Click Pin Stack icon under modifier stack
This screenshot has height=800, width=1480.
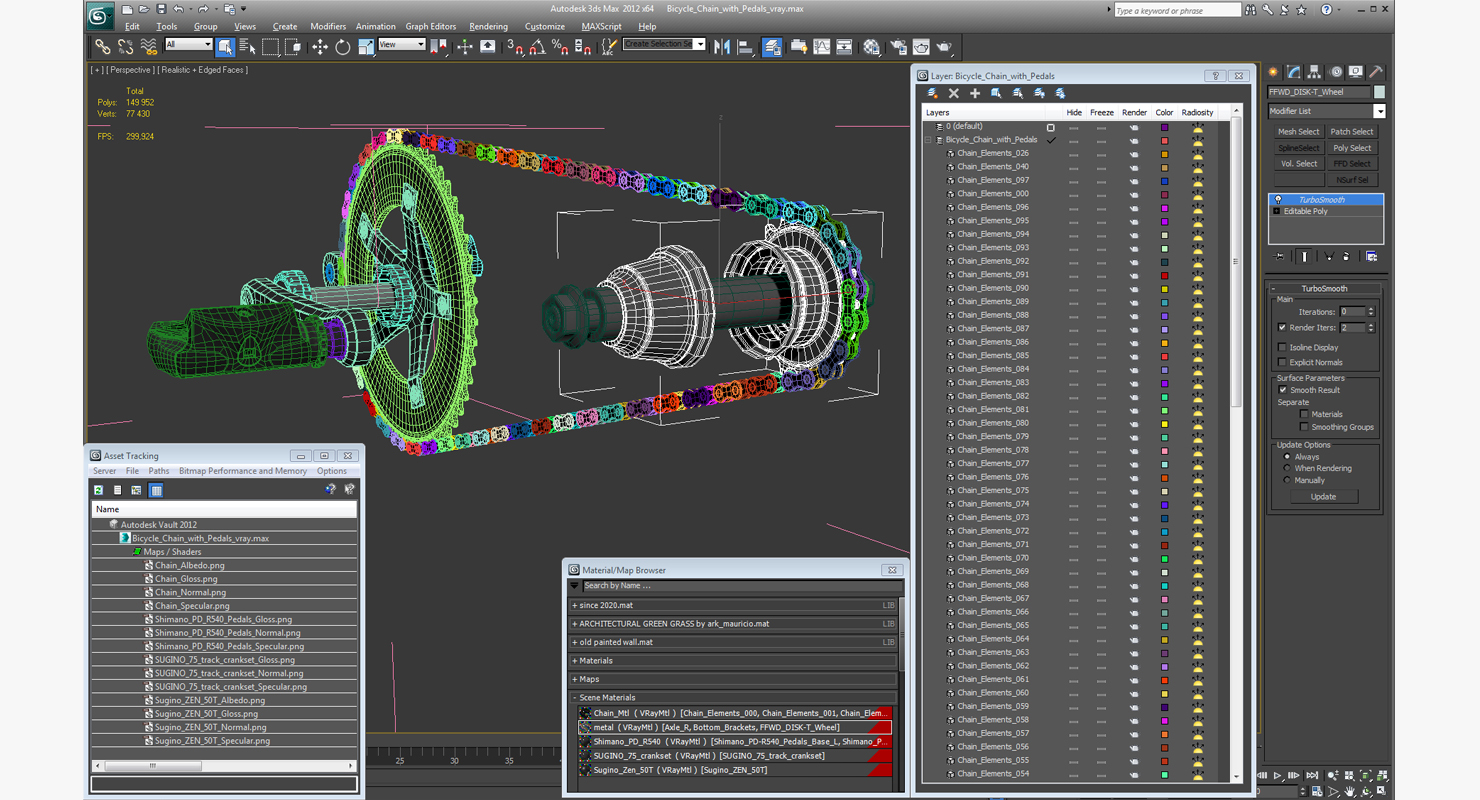coord(1281,257)
